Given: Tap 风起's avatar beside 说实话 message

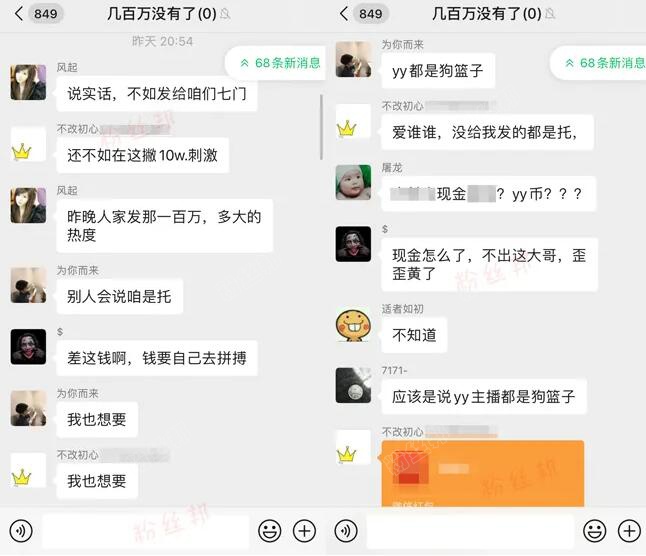Looking at the screenshot, I should click(x=28, y=82).
